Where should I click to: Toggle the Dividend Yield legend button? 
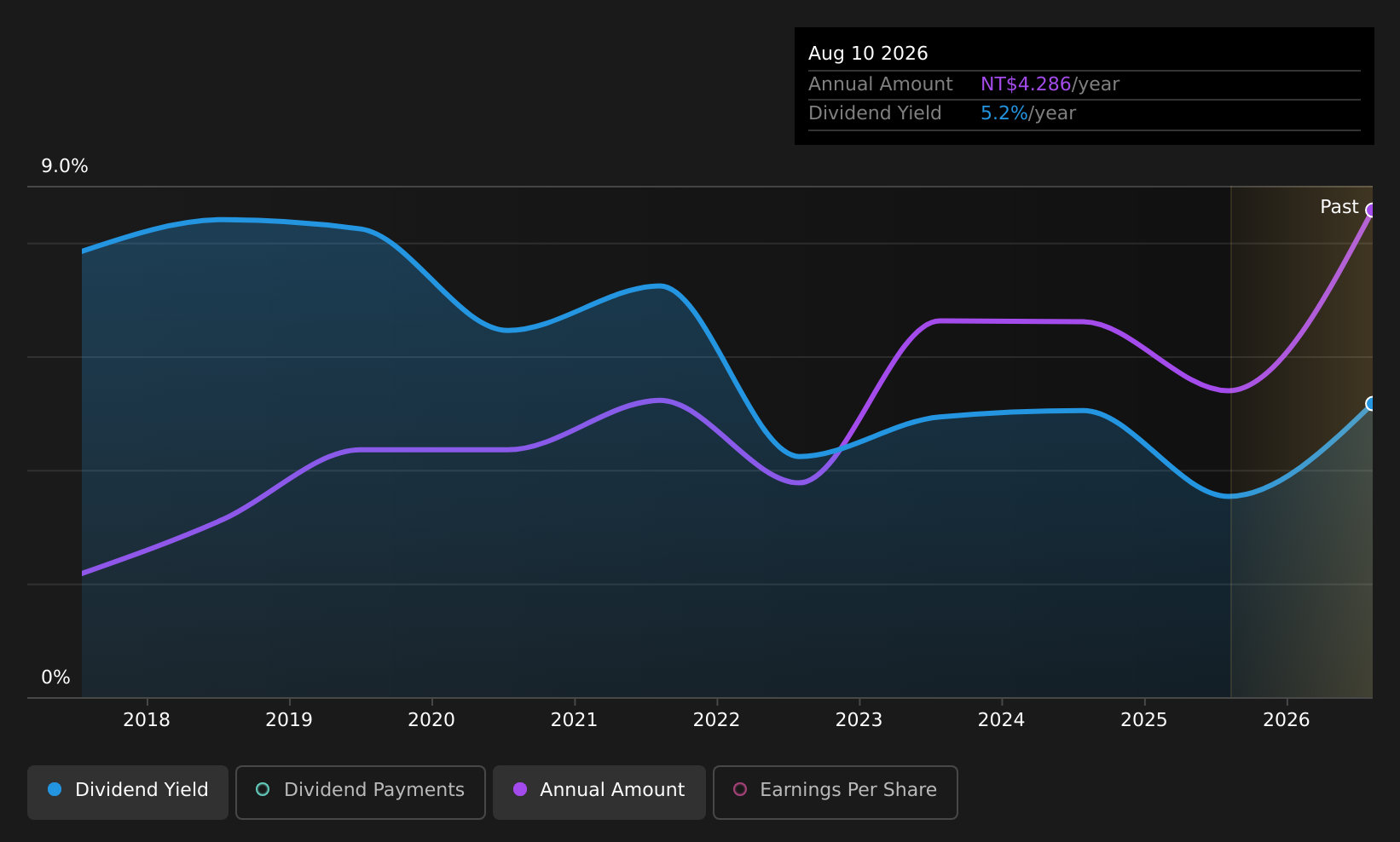click(128, 792)
